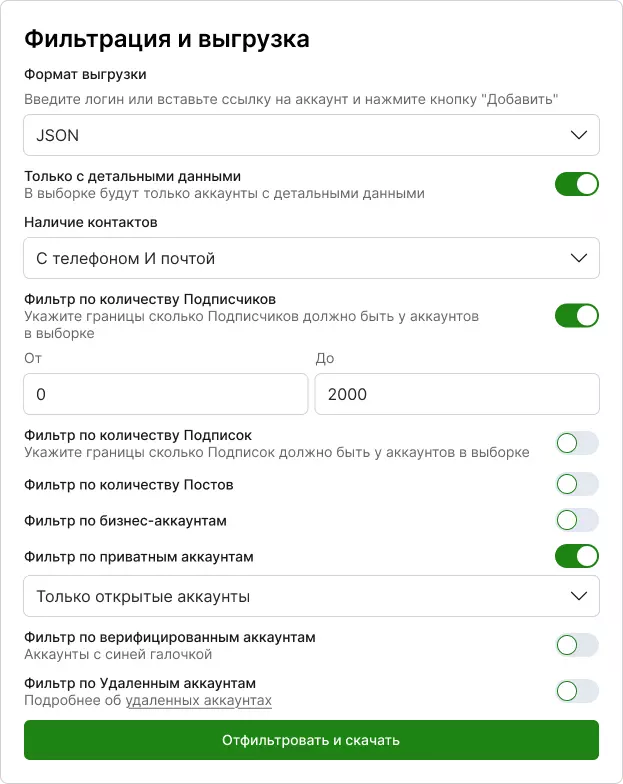Turn off the приватным аккаунтам filter toggle

(576, 556)
